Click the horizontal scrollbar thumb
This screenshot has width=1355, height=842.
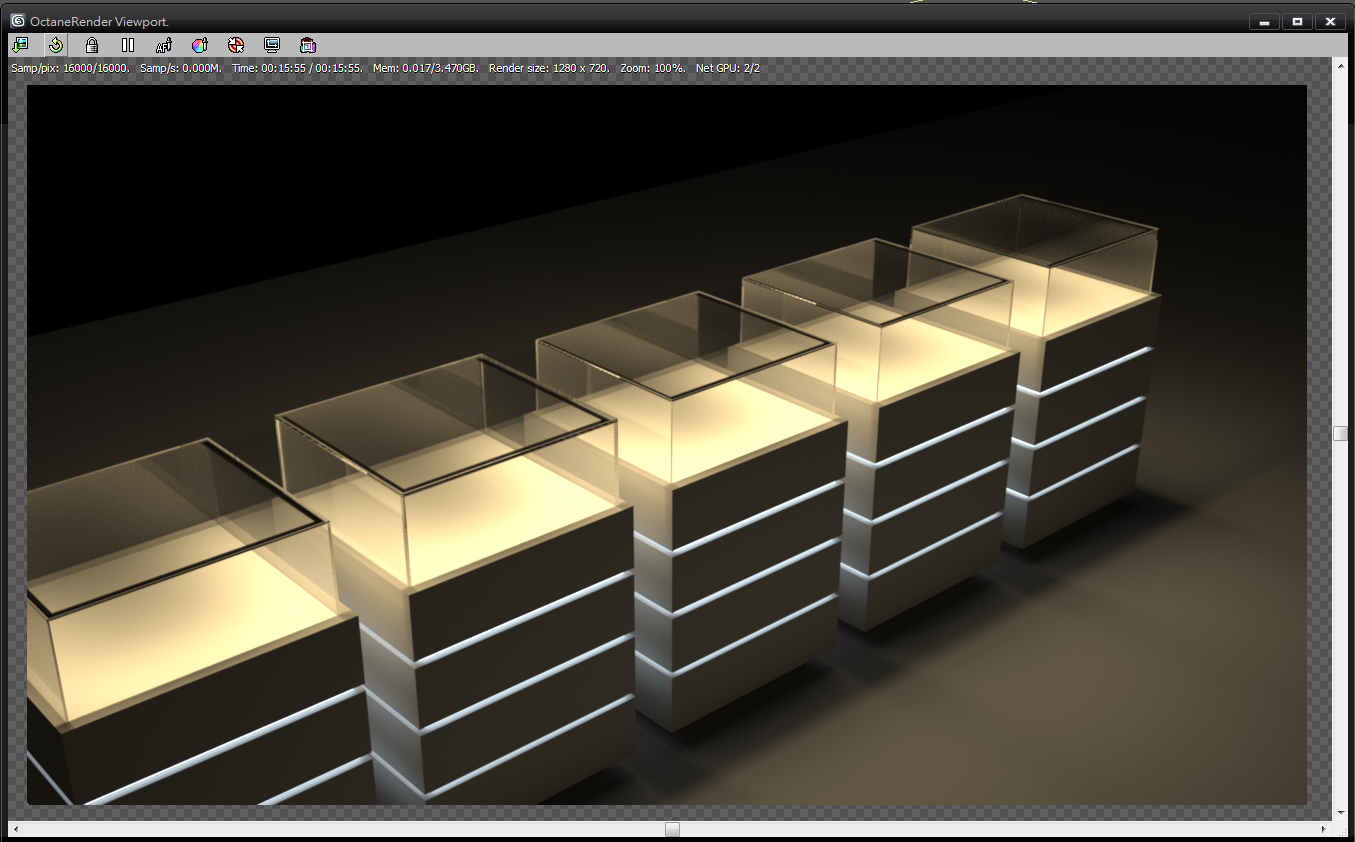673,829
